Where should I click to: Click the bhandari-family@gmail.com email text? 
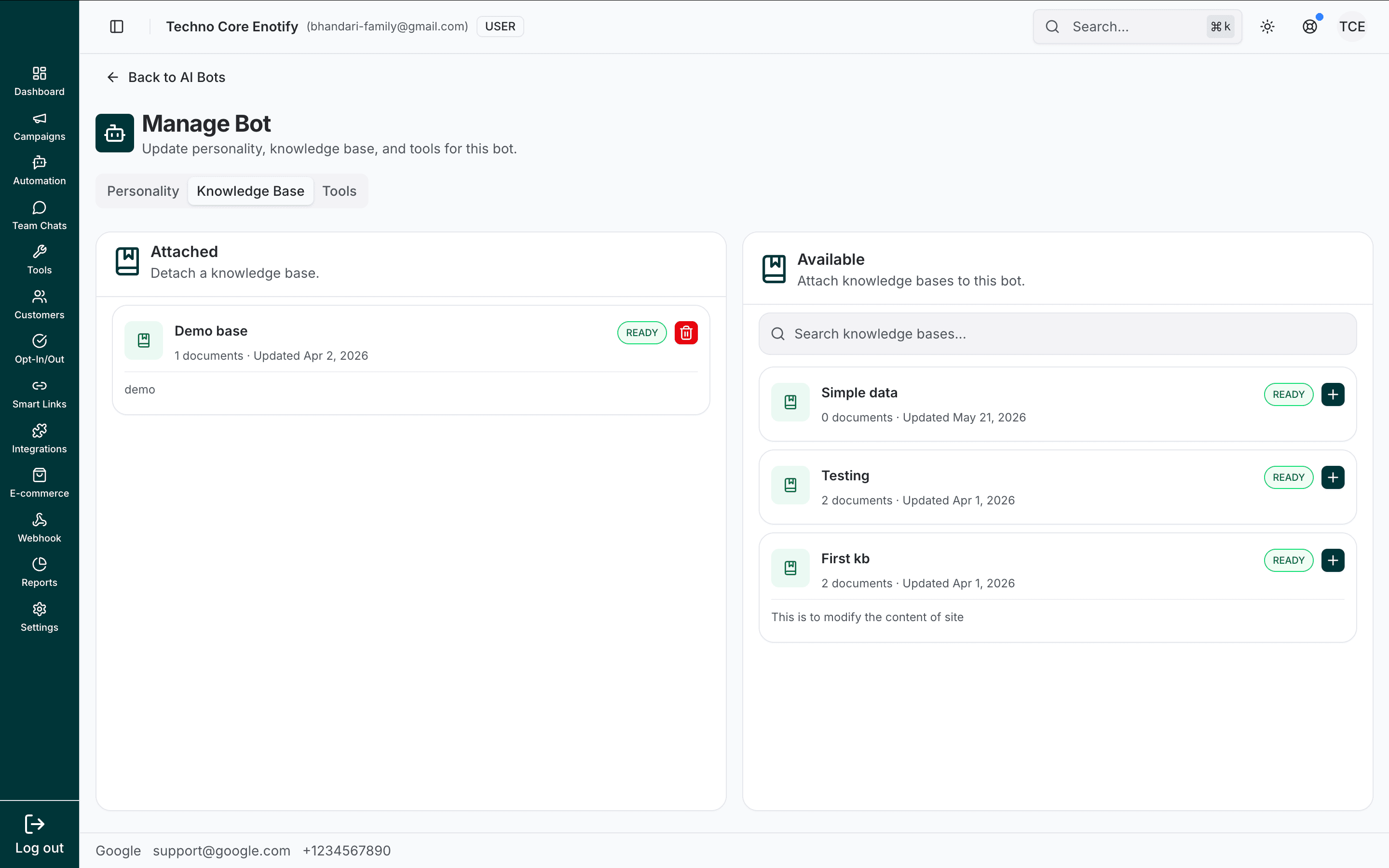click(387, 27)
